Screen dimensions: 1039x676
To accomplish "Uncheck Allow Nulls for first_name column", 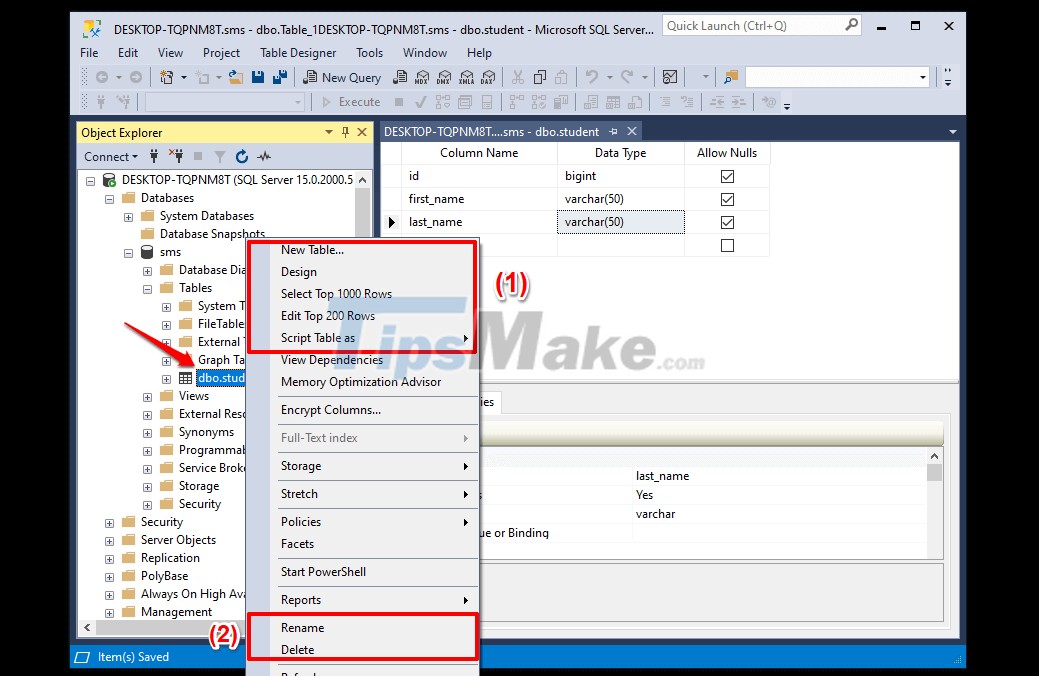I will [x=727, y=198].
